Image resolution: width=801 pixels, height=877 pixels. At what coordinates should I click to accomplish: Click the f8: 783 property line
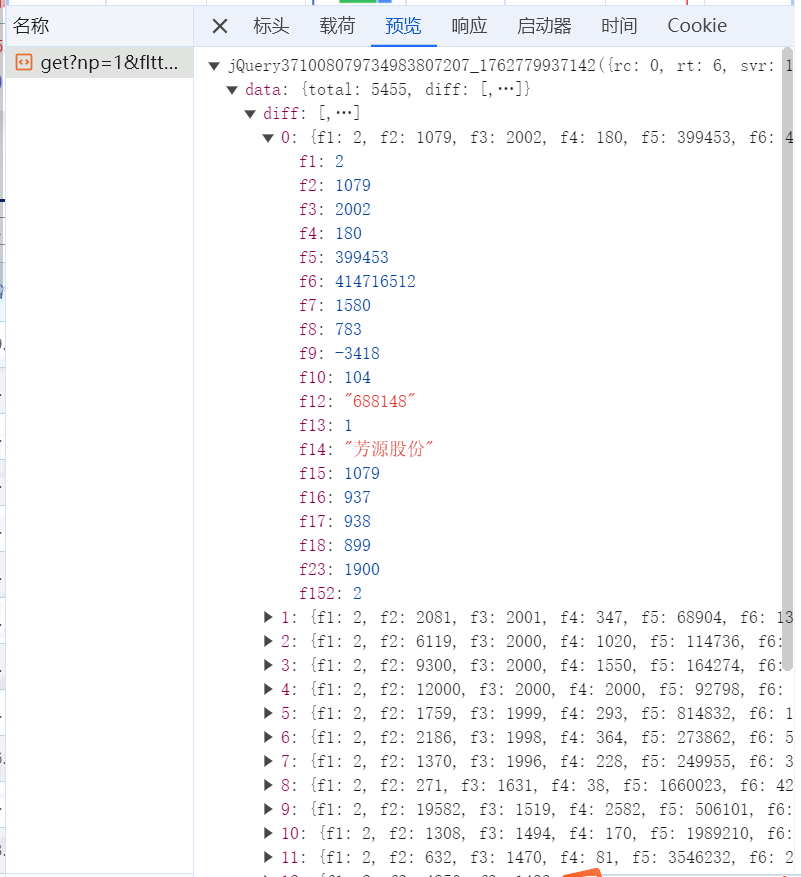[330, 330]
